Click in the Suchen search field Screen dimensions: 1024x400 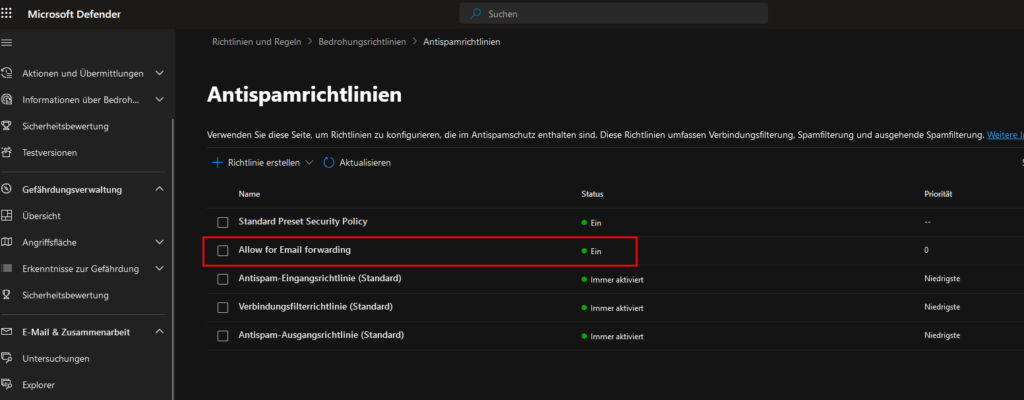(614, 13)
